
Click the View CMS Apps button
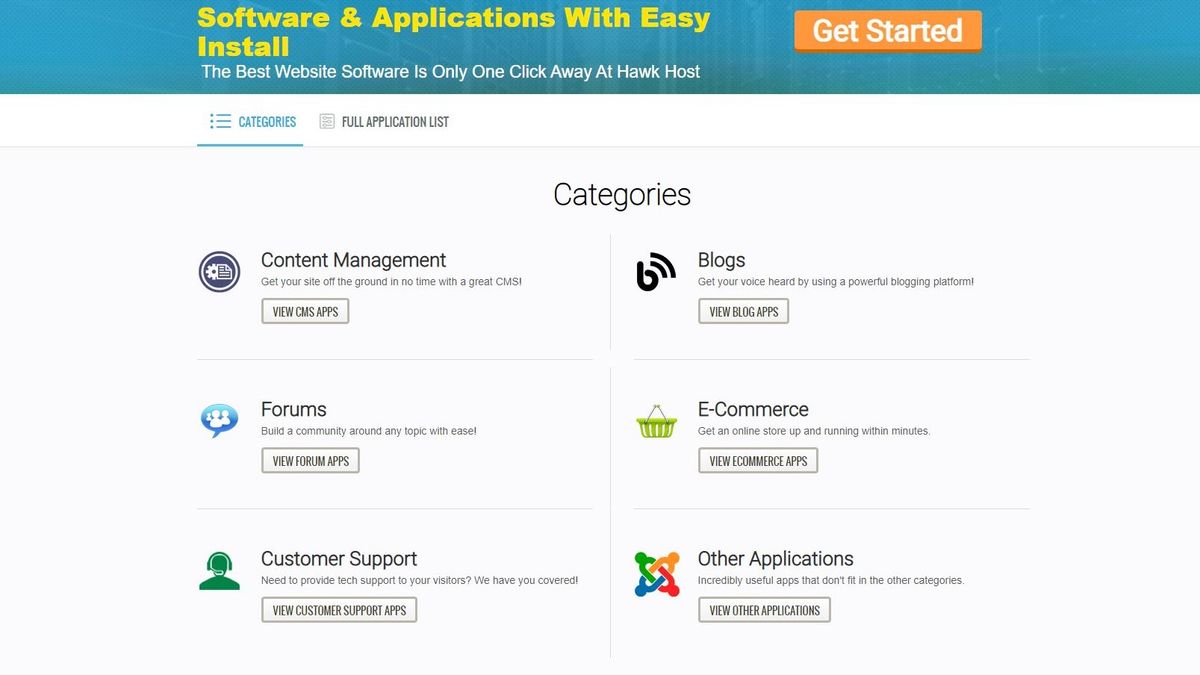click(305, 312)
